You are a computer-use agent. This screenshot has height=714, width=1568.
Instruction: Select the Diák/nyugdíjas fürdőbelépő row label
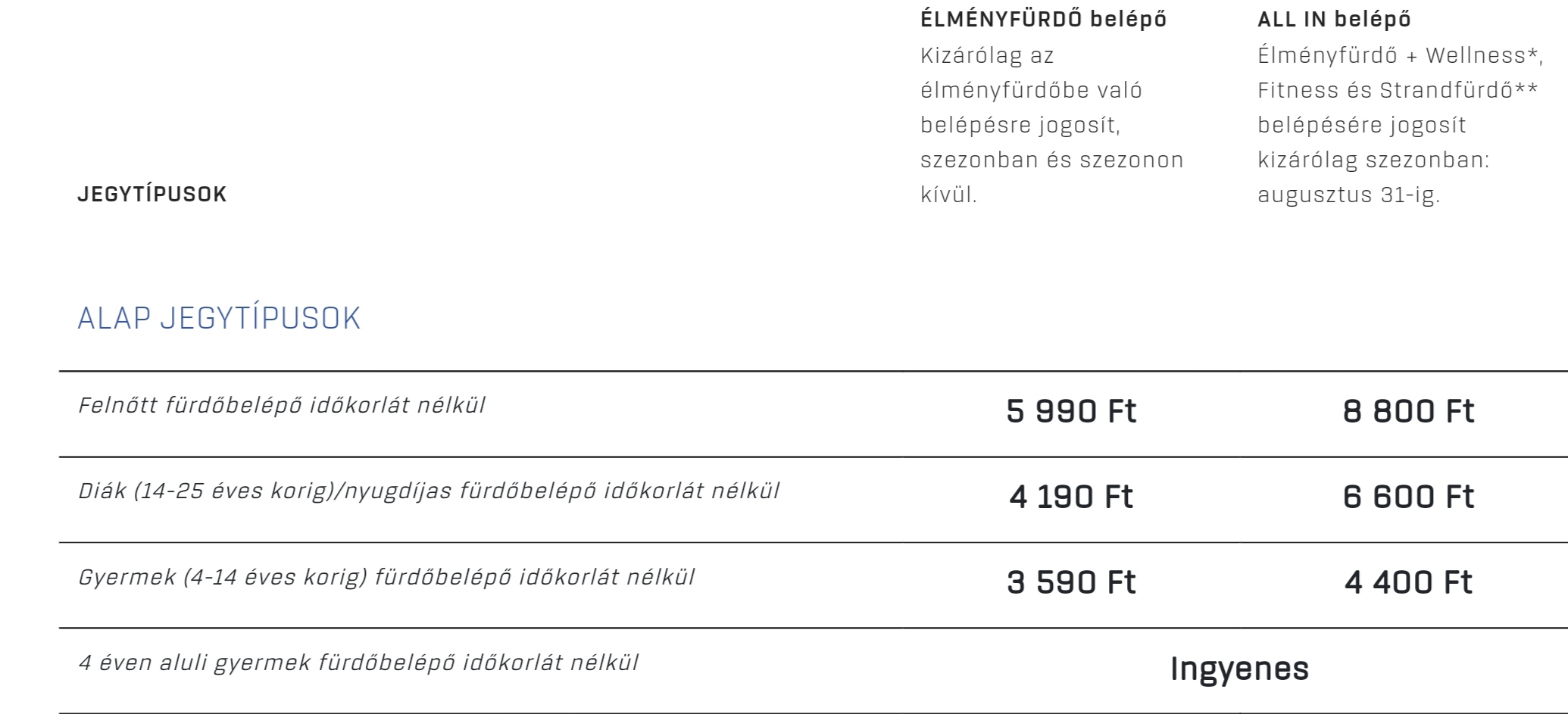tap(429, 491)
